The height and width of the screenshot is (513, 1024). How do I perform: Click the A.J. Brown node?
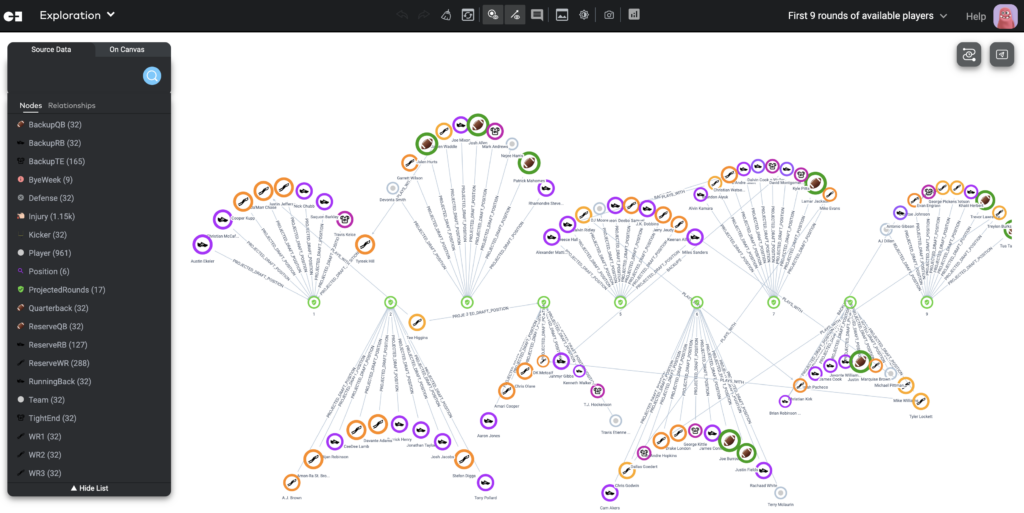tap(291, 483)
